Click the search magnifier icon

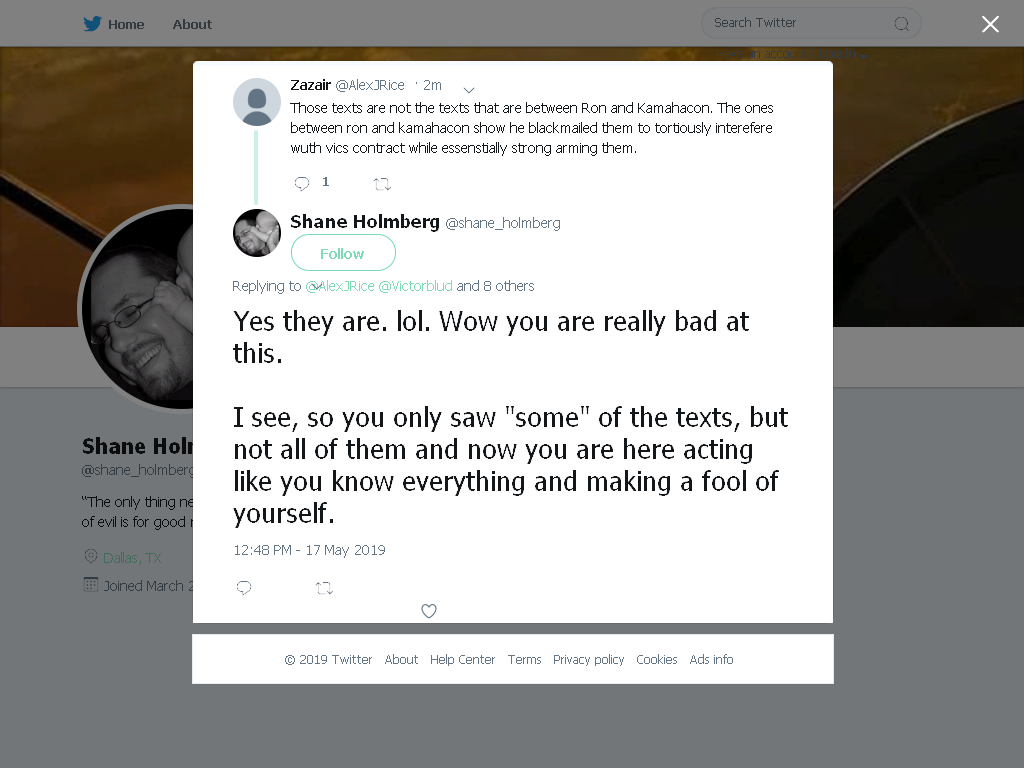pos(901,24)
